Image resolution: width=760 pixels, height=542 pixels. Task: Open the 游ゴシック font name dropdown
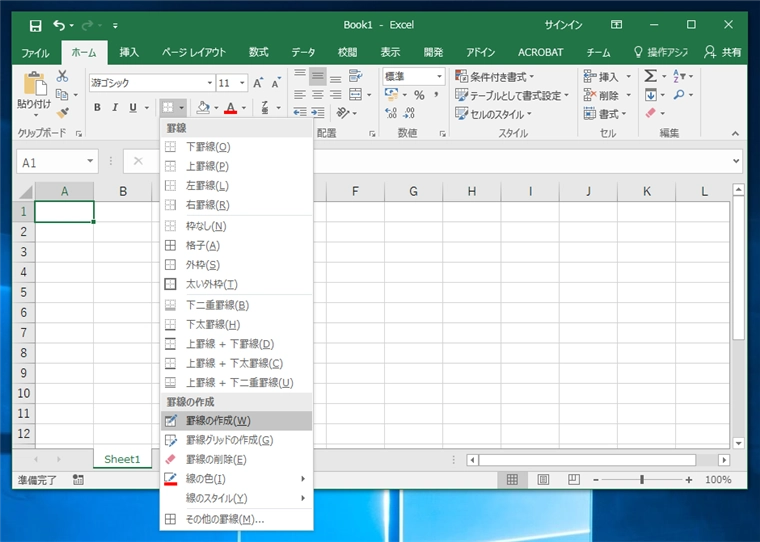[x=209, y=83]
